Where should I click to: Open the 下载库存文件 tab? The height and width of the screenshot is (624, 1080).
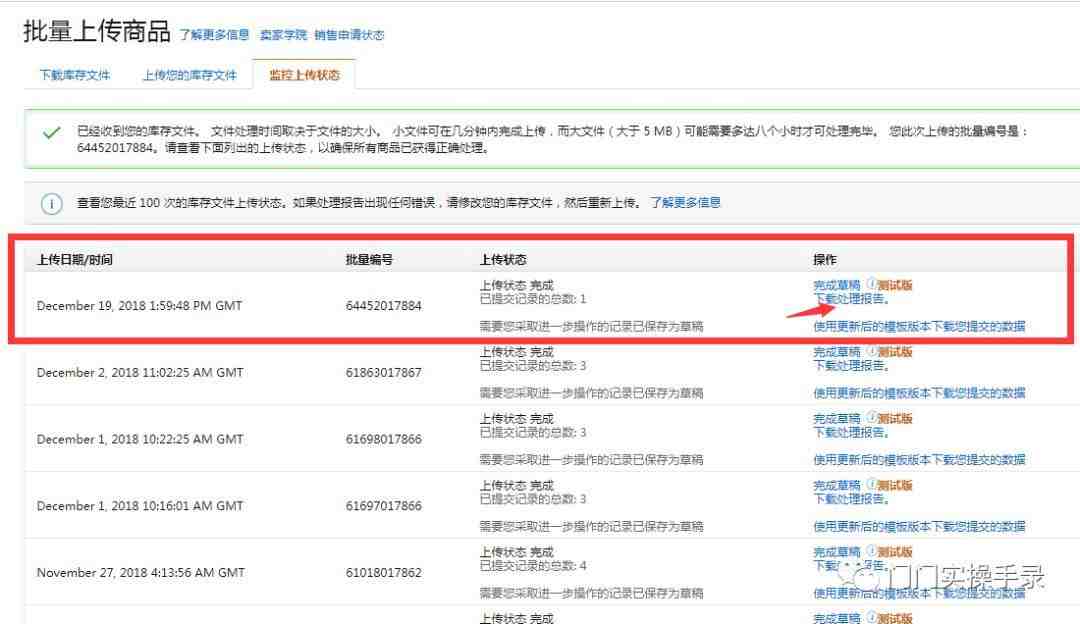click(x=74, y=75)
